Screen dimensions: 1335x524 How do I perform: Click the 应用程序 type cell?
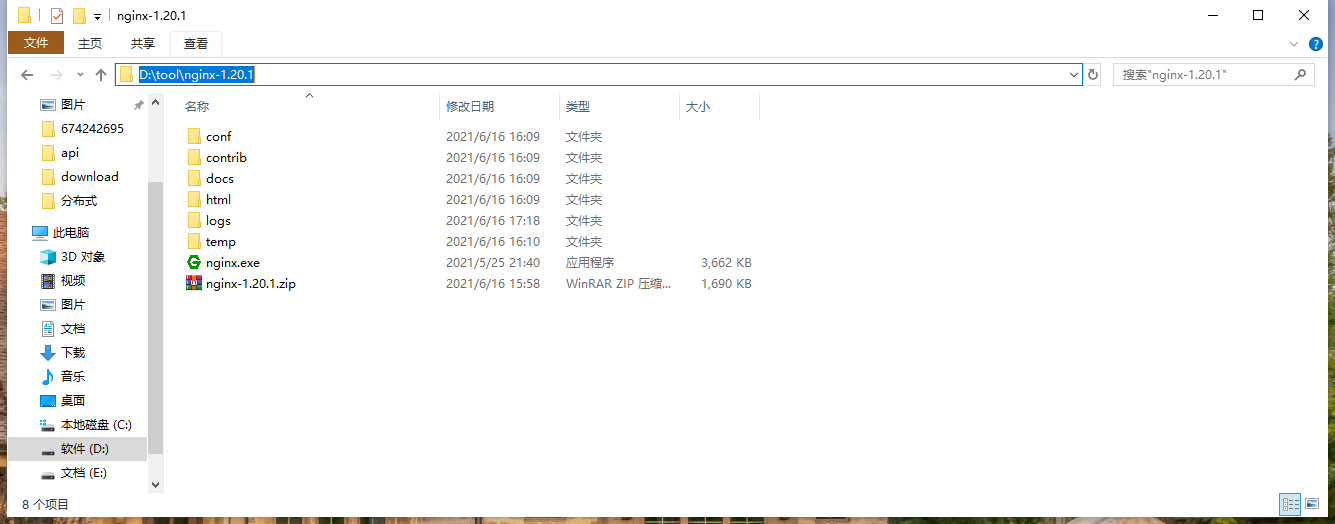pyautogui.click(x=590, y=262)
